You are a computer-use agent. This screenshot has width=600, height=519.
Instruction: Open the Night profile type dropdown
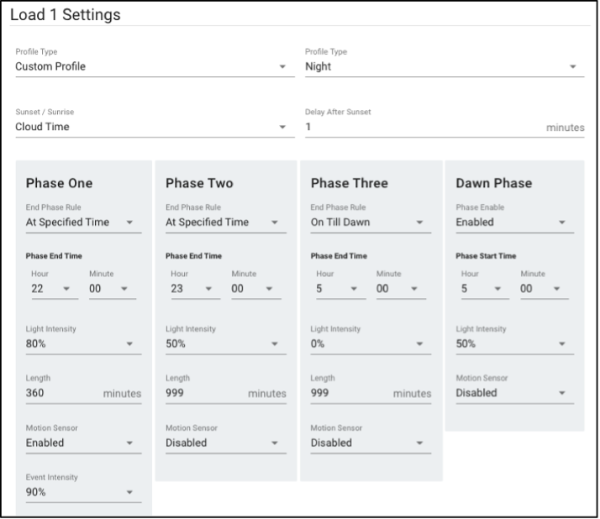(x=445, y=67)
